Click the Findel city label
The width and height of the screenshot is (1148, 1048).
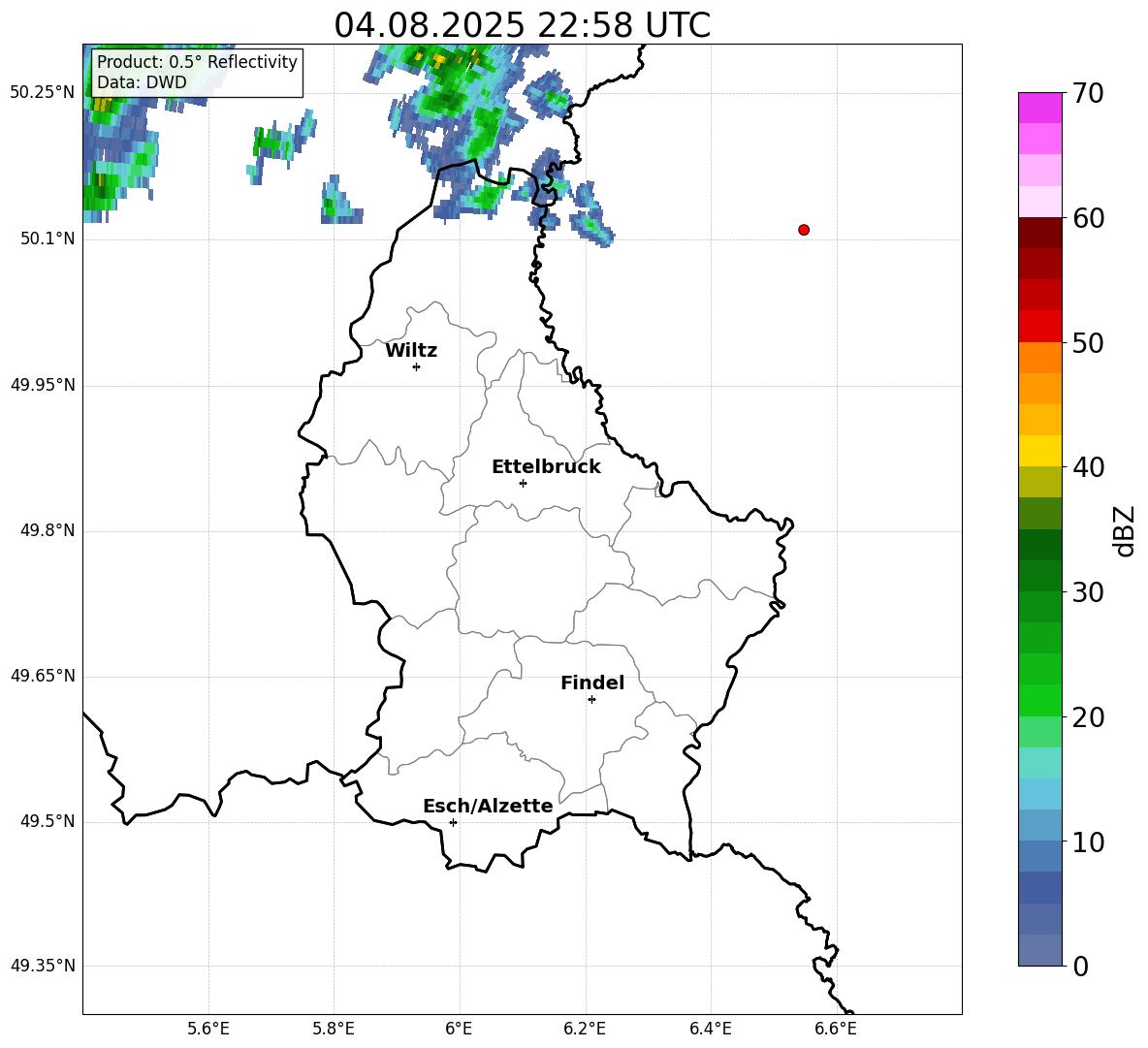(x=592, y=683)
